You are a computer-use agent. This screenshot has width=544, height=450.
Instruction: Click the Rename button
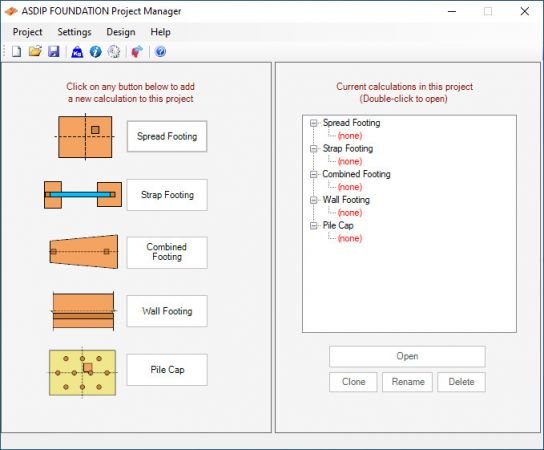pyautogui.click(x=408, y=382)
